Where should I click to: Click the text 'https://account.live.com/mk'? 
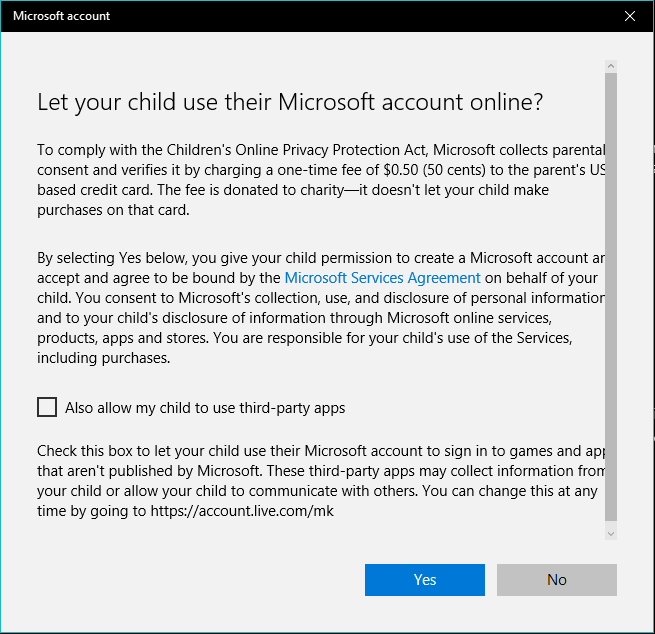[x=242, y=511]
